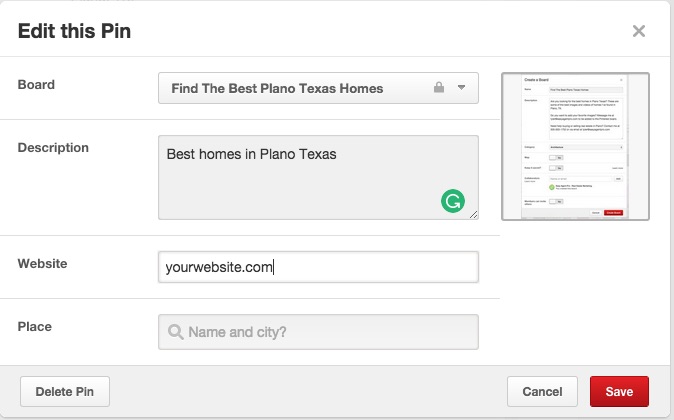674x420 pixels.
Task: Cancel editing the pin
Action: (x=542, y=392)
